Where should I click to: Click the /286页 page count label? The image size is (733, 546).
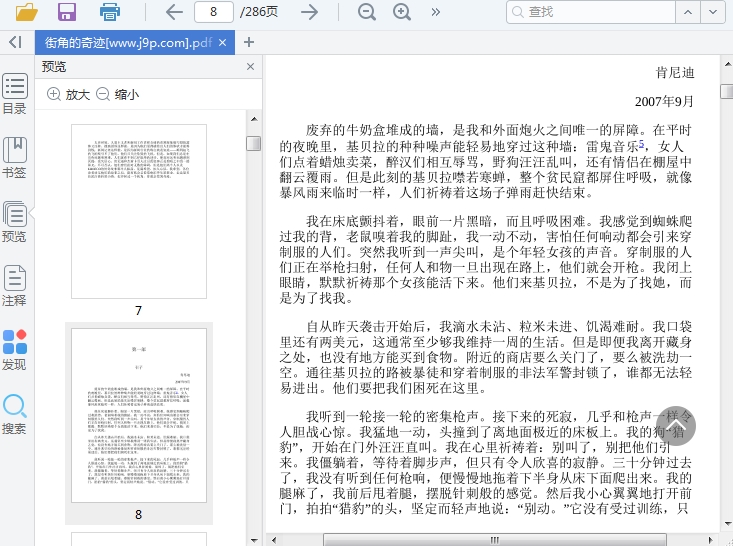259,12
